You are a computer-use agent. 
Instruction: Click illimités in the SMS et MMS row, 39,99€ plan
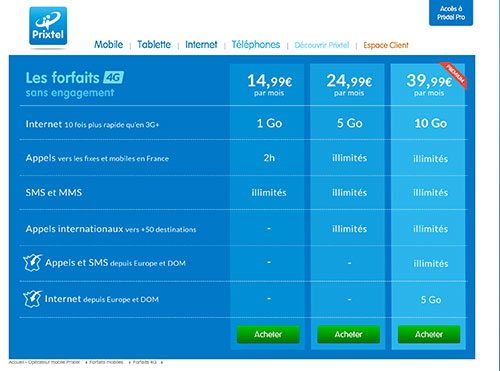[431, 192]
